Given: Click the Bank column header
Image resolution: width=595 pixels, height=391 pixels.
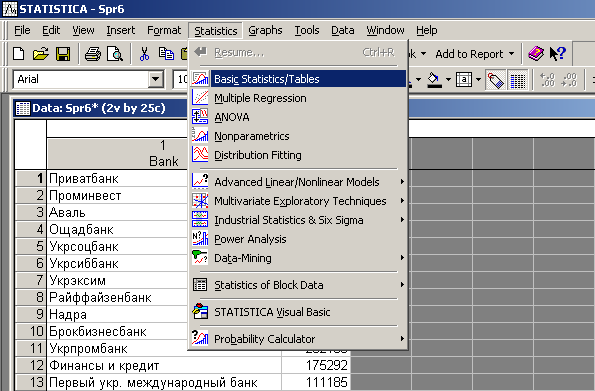Looking at the screenshot, I should (164, 153).
